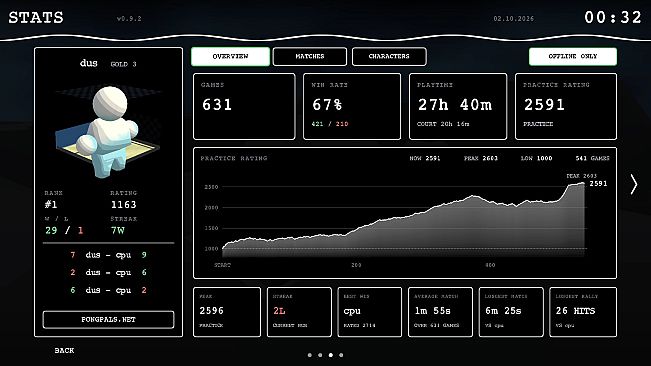
Task: Click the COURT 20h 16m playtime detail
Action: pos(443,124)
